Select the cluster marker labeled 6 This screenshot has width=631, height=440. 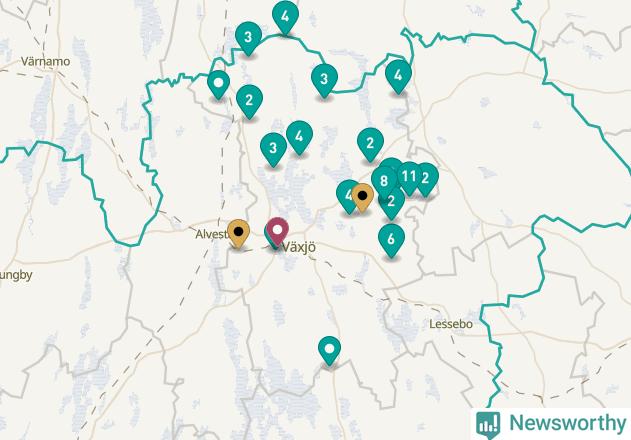pyautogui.click(x=391, y=241)
